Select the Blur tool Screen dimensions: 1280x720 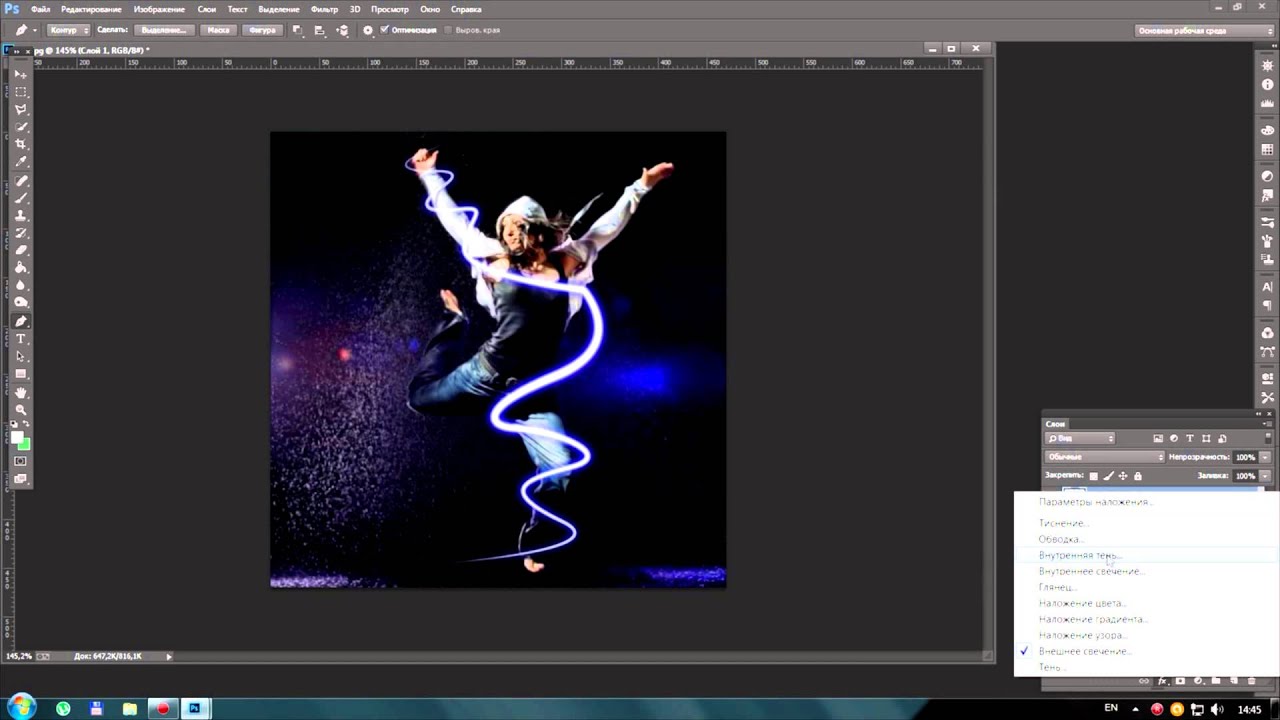(21, 285)
